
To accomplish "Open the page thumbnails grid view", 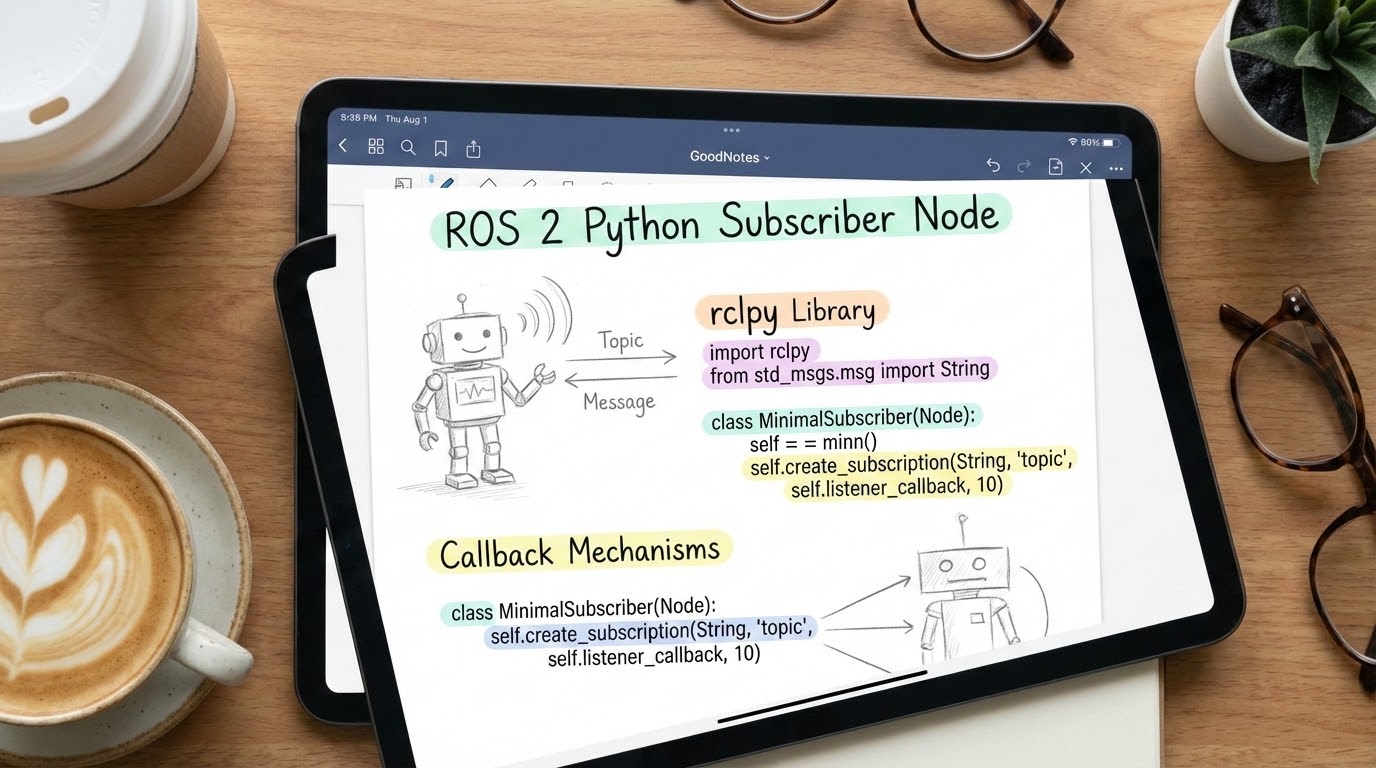I will pos(376,146).
